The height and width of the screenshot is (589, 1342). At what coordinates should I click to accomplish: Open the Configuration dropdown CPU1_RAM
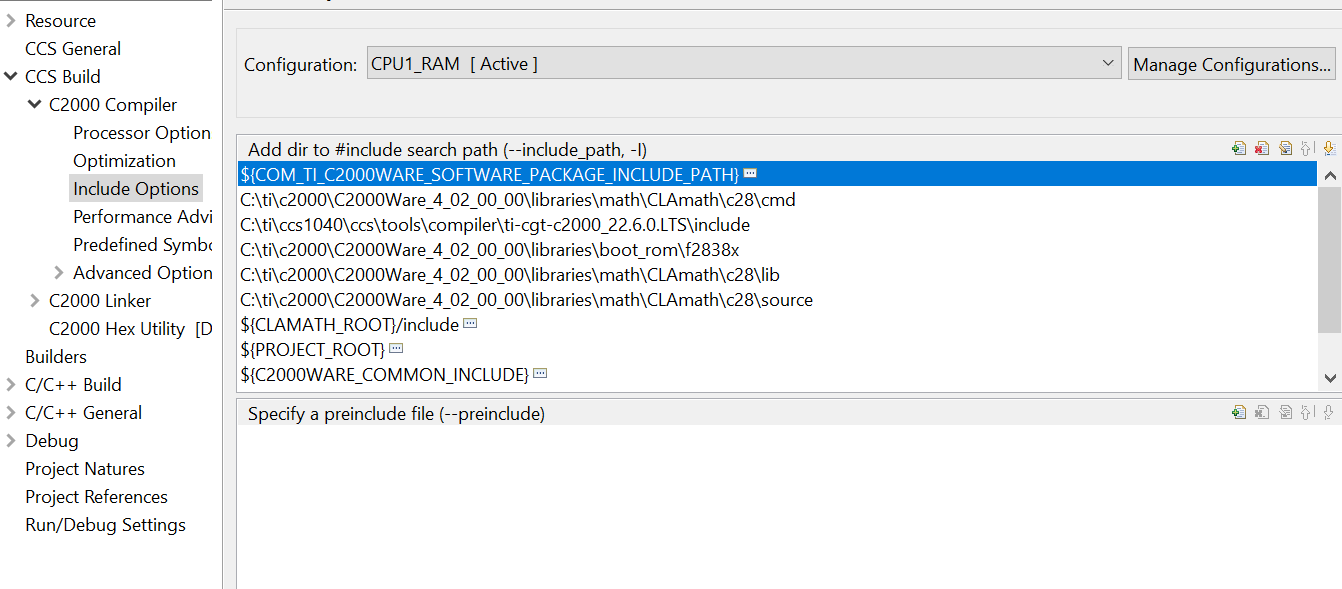tap(744, 64)
